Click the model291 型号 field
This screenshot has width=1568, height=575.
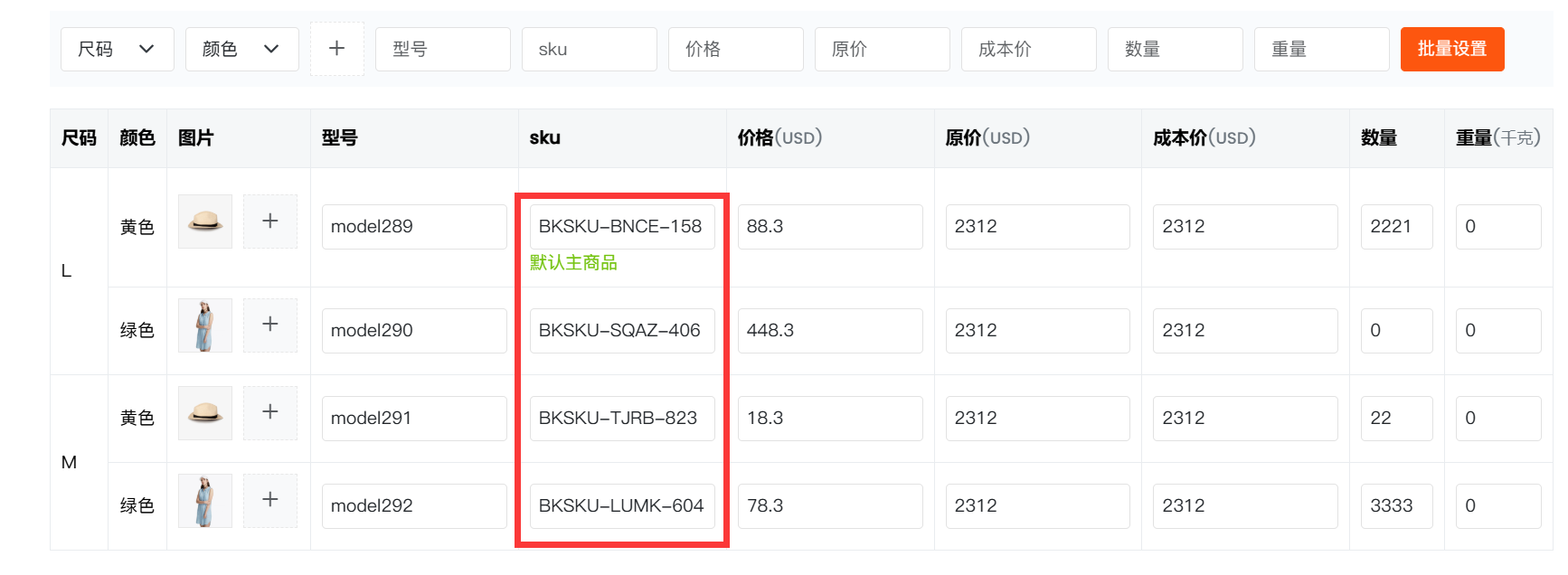point(414,419)
